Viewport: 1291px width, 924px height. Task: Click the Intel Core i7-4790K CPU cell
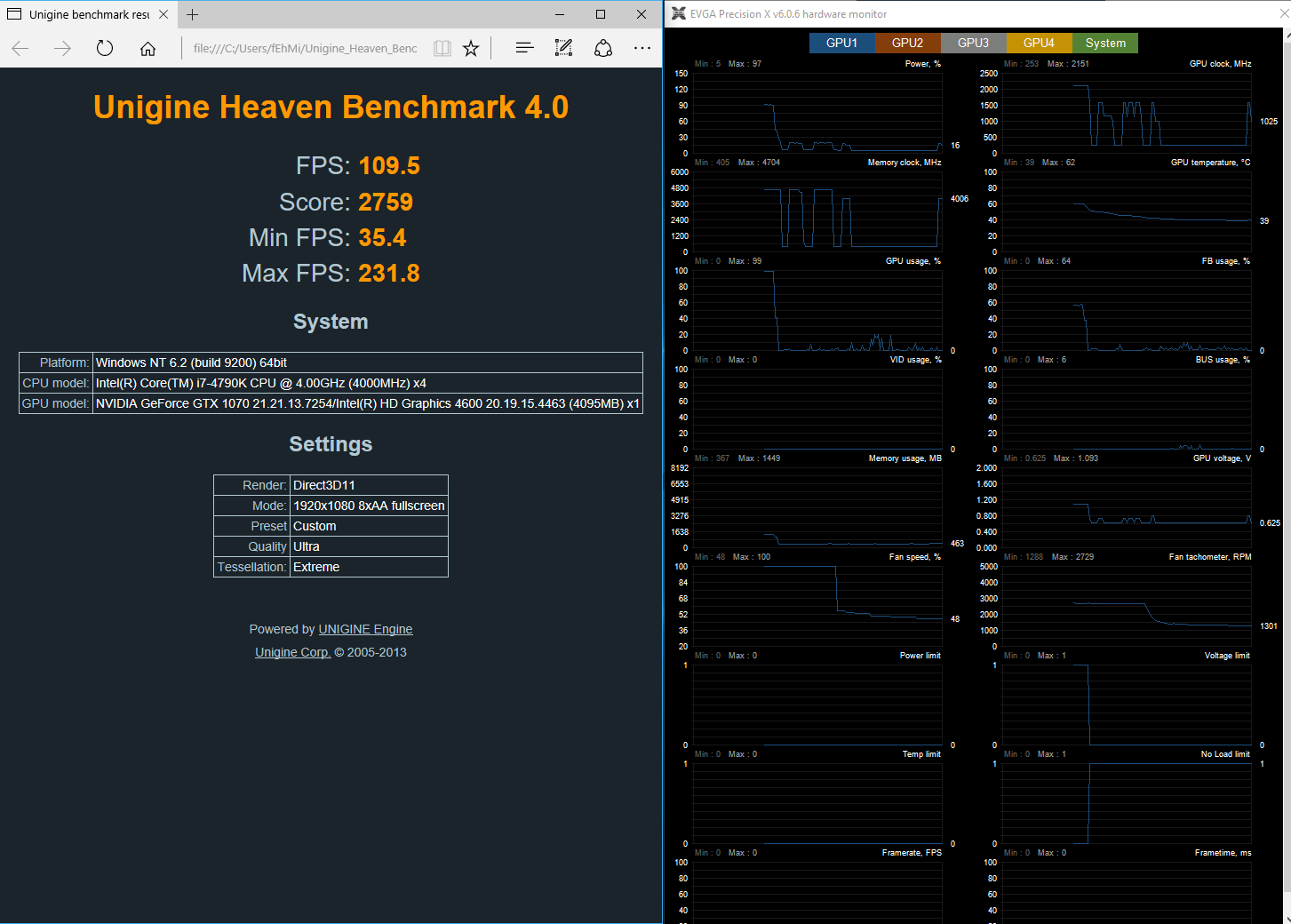[368, 383]
